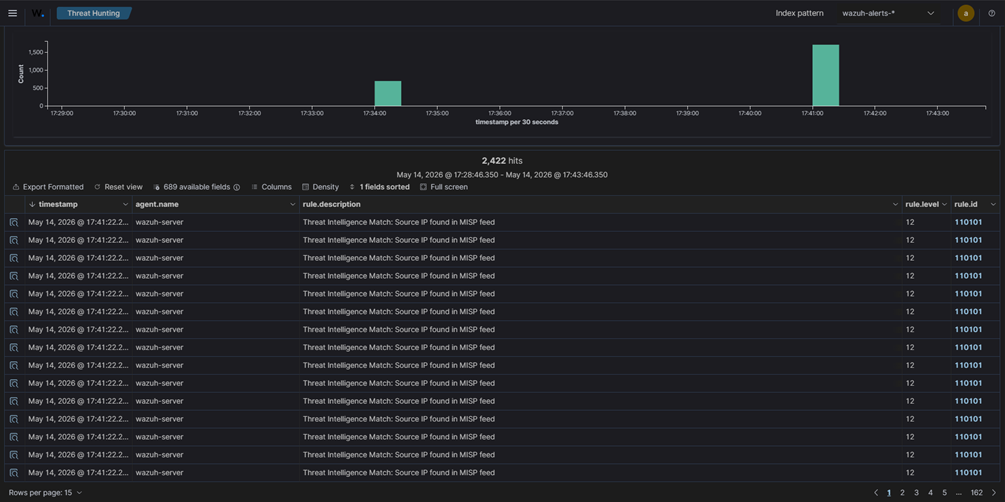This screenshot has width=1005, height=502.
Task: Click the timestamp column header label
Action: click(58, 205)
